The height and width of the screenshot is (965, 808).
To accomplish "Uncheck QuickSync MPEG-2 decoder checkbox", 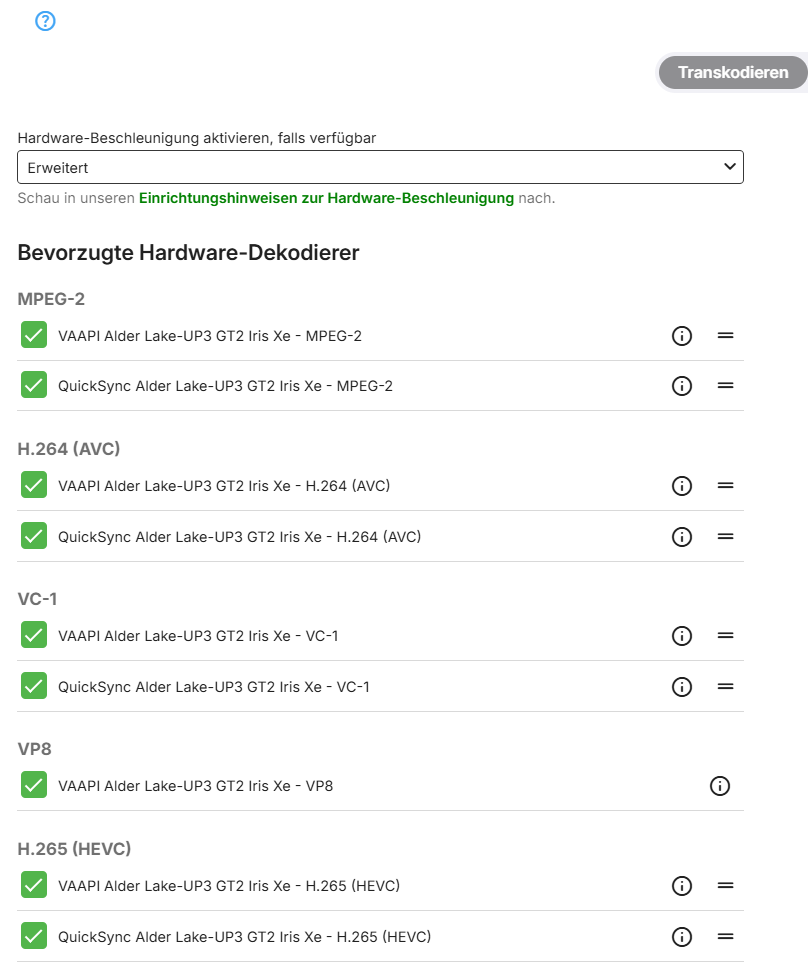I will click(34, 385).
